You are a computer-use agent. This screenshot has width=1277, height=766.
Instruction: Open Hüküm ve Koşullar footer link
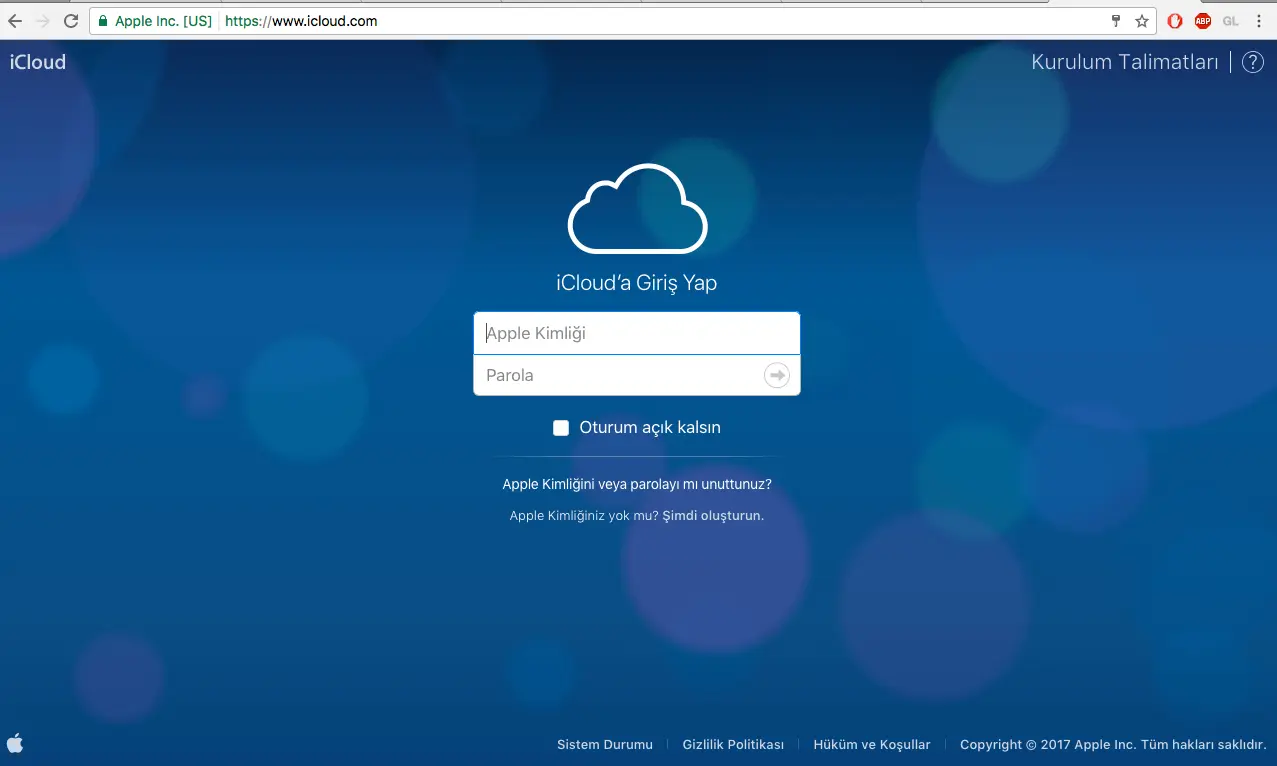872,744
